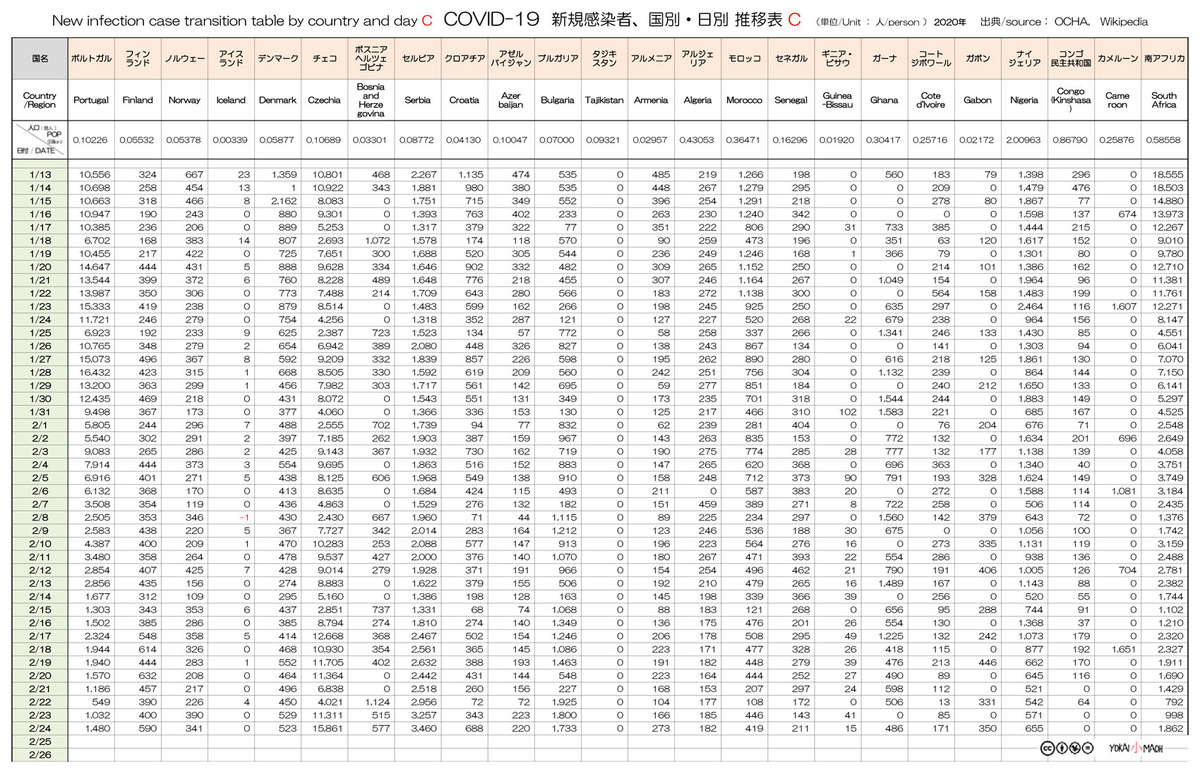Select the 'Serbia' column header
The image size is (1200, 769).
pyautogui.click(x=418, y=101)
